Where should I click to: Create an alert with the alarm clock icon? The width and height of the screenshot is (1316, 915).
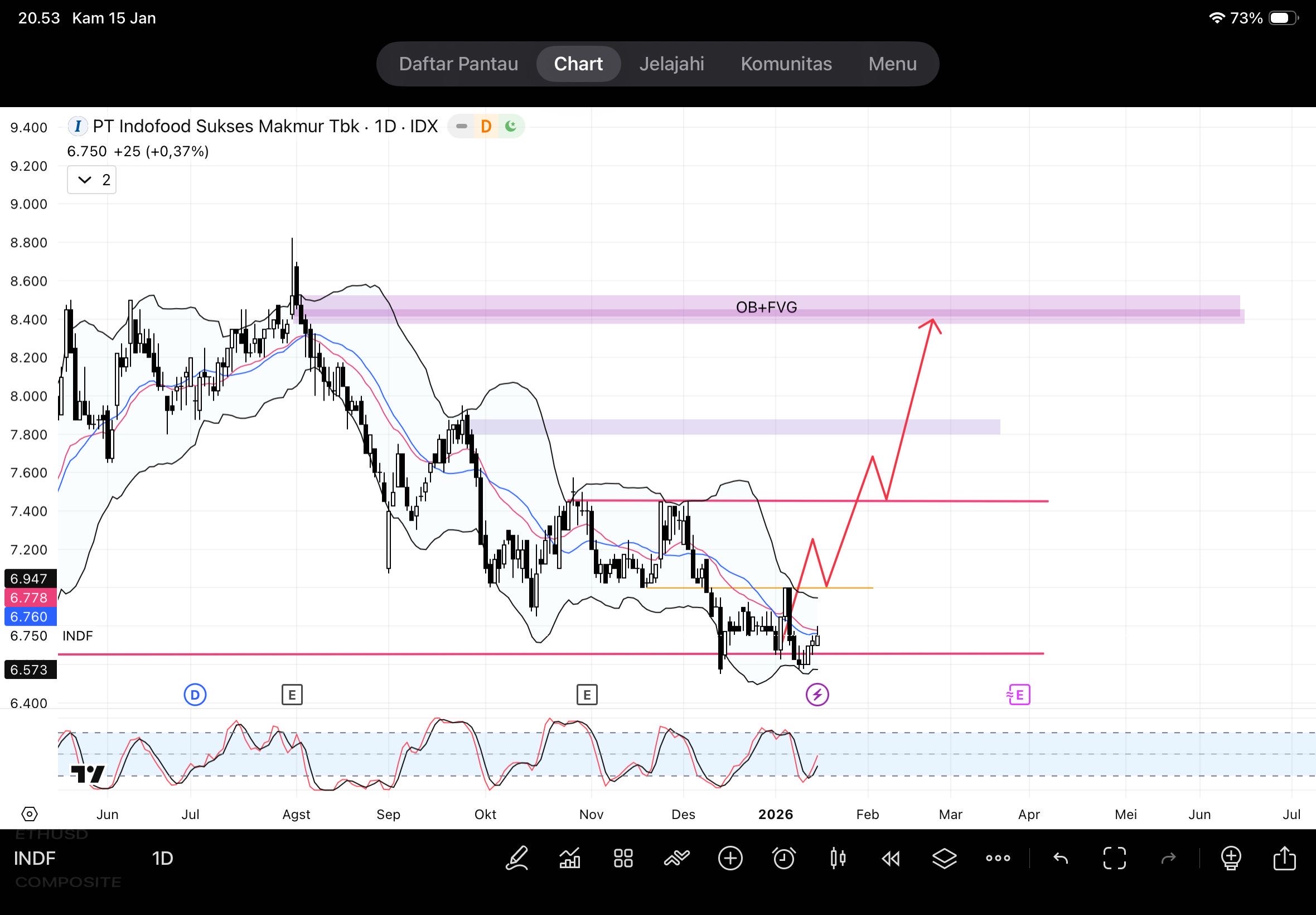[x=784, y=858]
